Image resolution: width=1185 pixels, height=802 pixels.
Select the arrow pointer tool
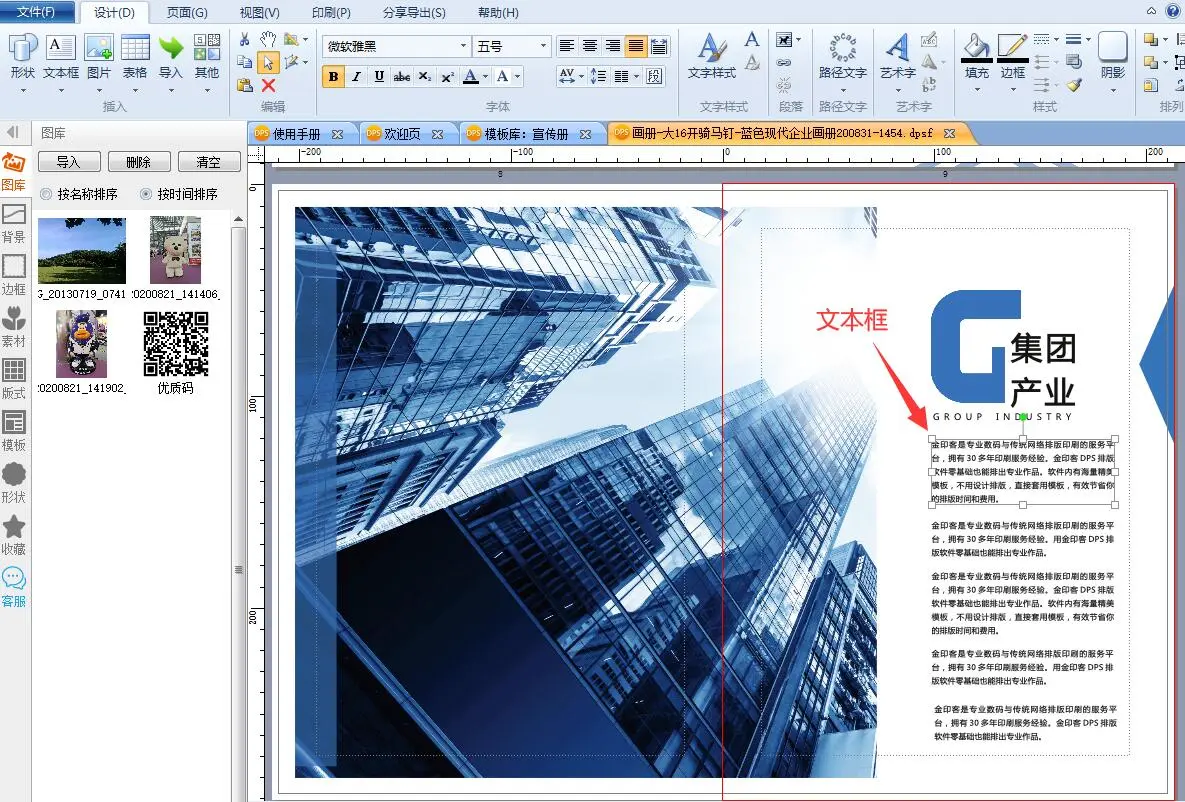[268, 62]
